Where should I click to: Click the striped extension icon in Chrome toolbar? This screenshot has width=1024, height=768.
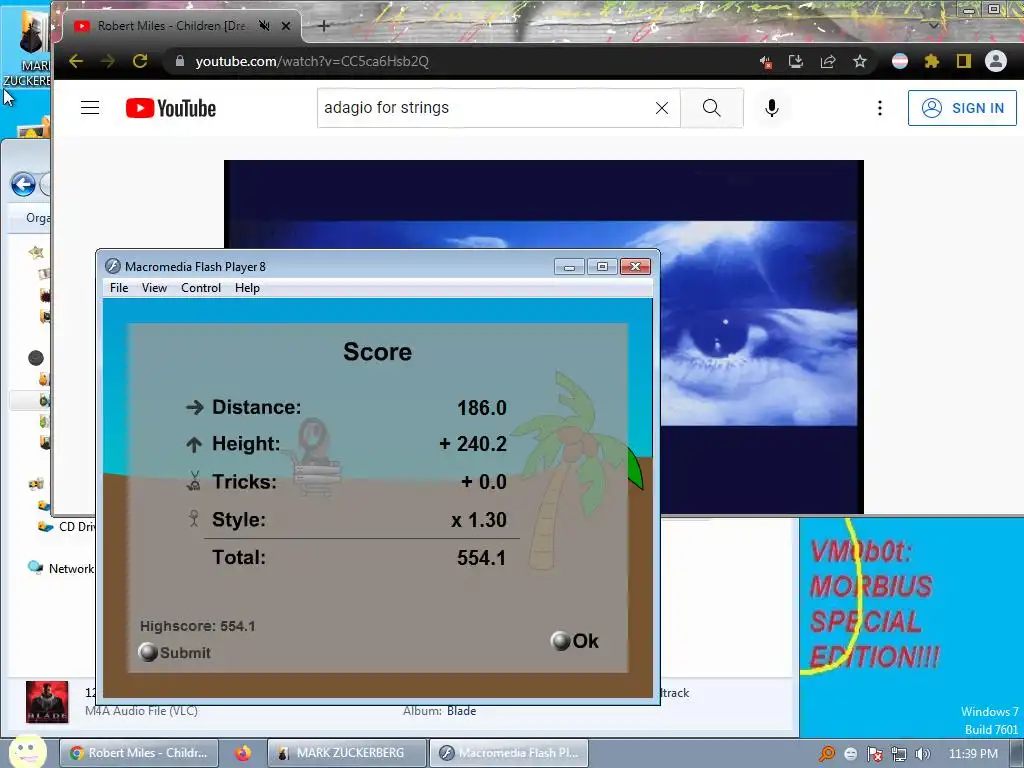point(900,61)
